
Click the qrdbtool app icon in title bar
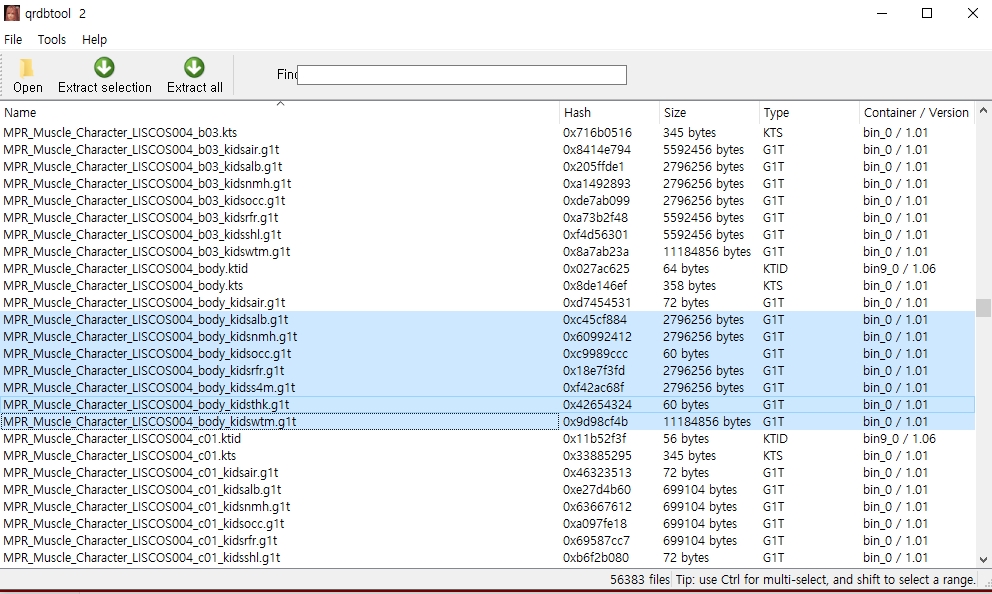[12, 13]
